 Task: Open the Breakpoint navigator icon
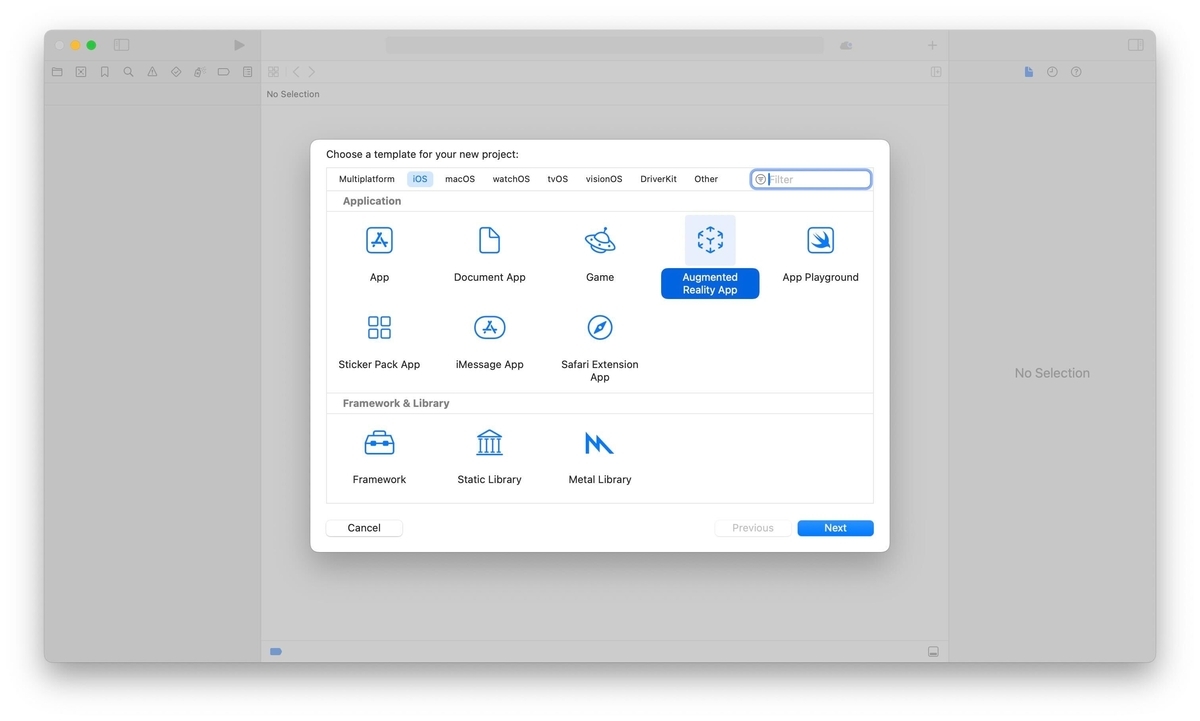pos(223,72)
